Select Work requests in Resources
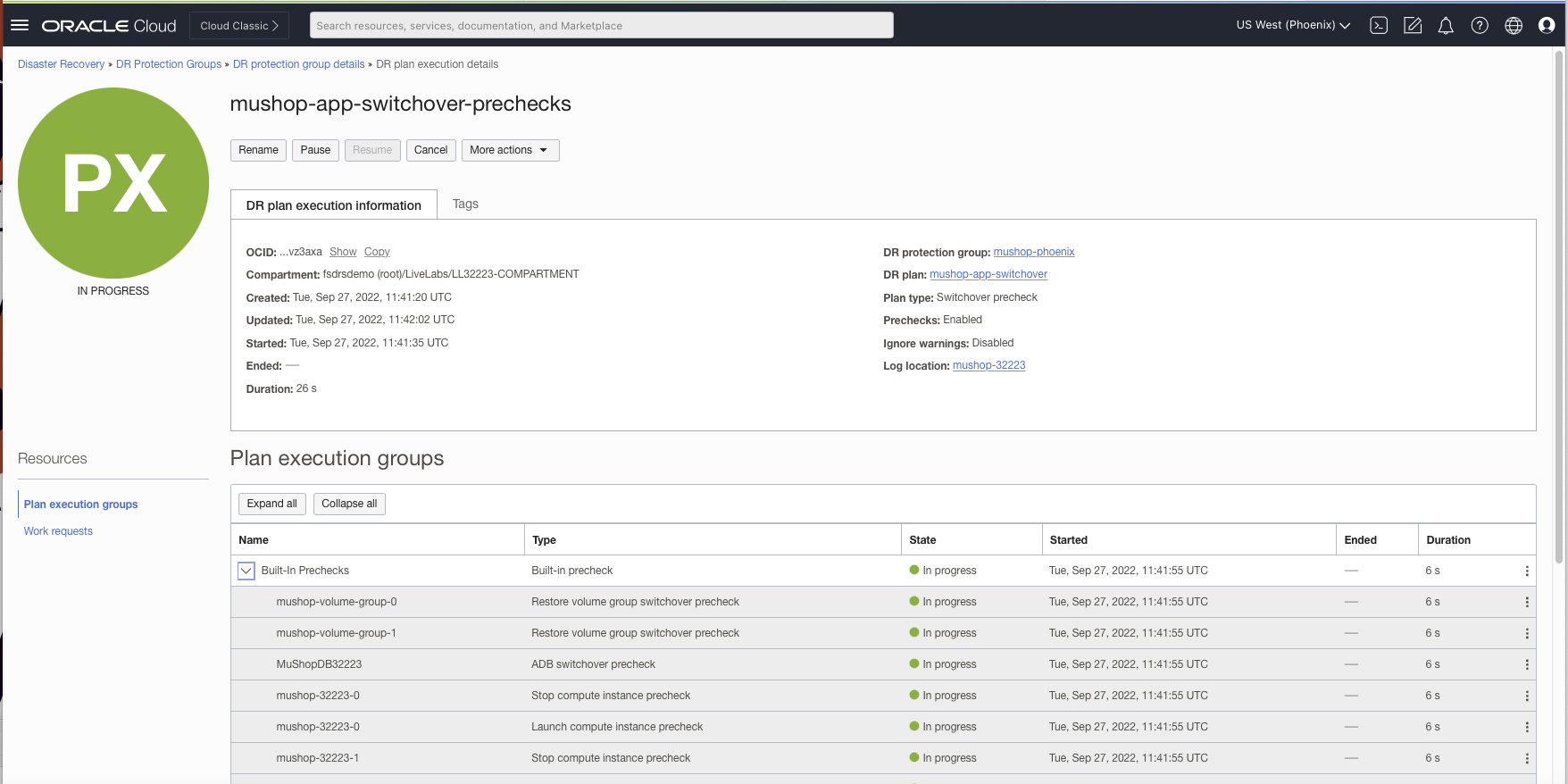 [58, 531]
